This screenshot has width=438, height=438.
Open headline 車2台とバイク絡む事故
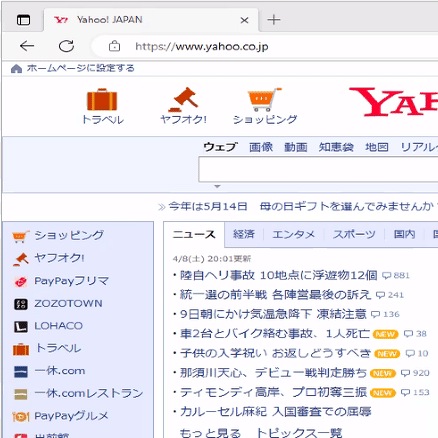pos(275,334)
